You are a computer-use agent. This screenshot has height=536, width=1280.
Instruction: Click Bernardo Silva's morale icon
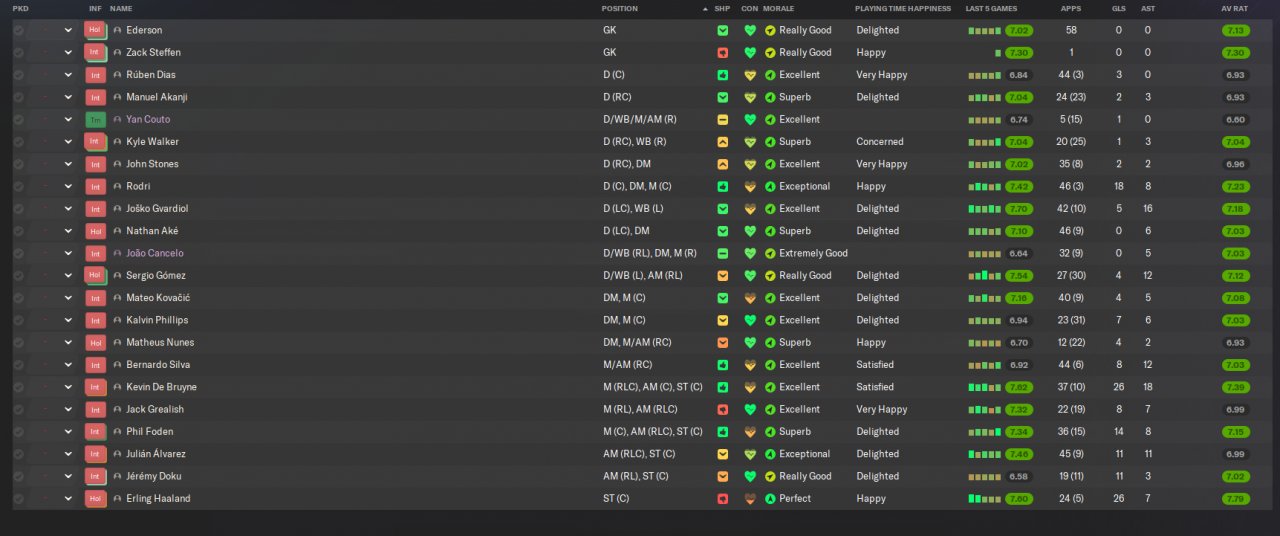click(770, 365)
